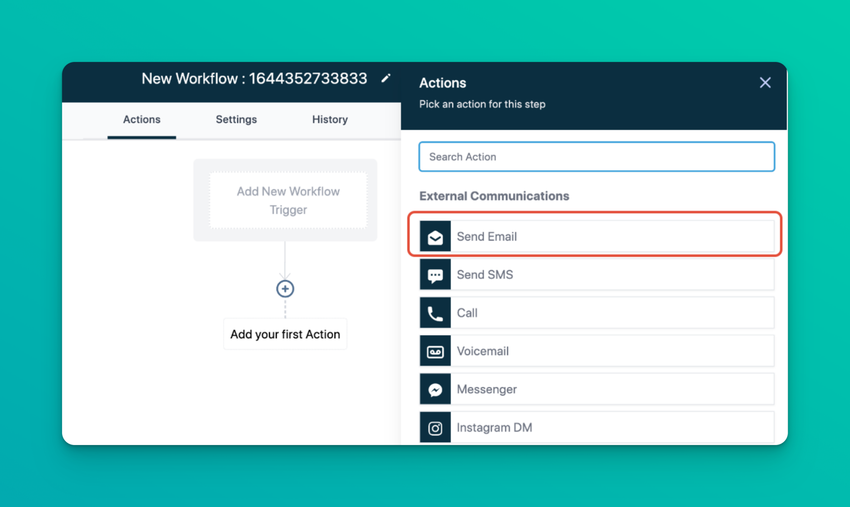Click the plus circle to add step
Screen dimensions: 850x507
coord(285,289)
